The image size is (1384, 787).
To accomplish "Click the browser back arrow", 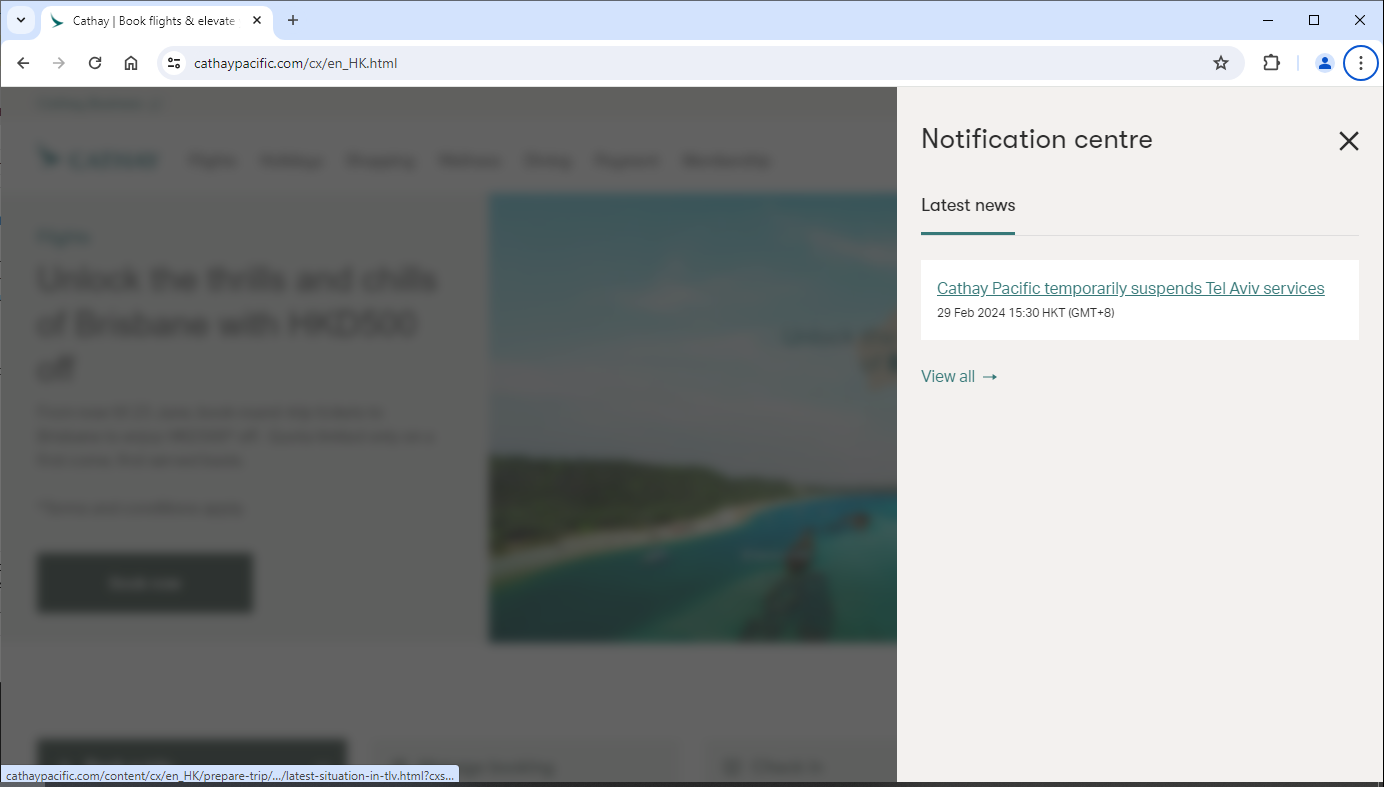I will (22, 62).
